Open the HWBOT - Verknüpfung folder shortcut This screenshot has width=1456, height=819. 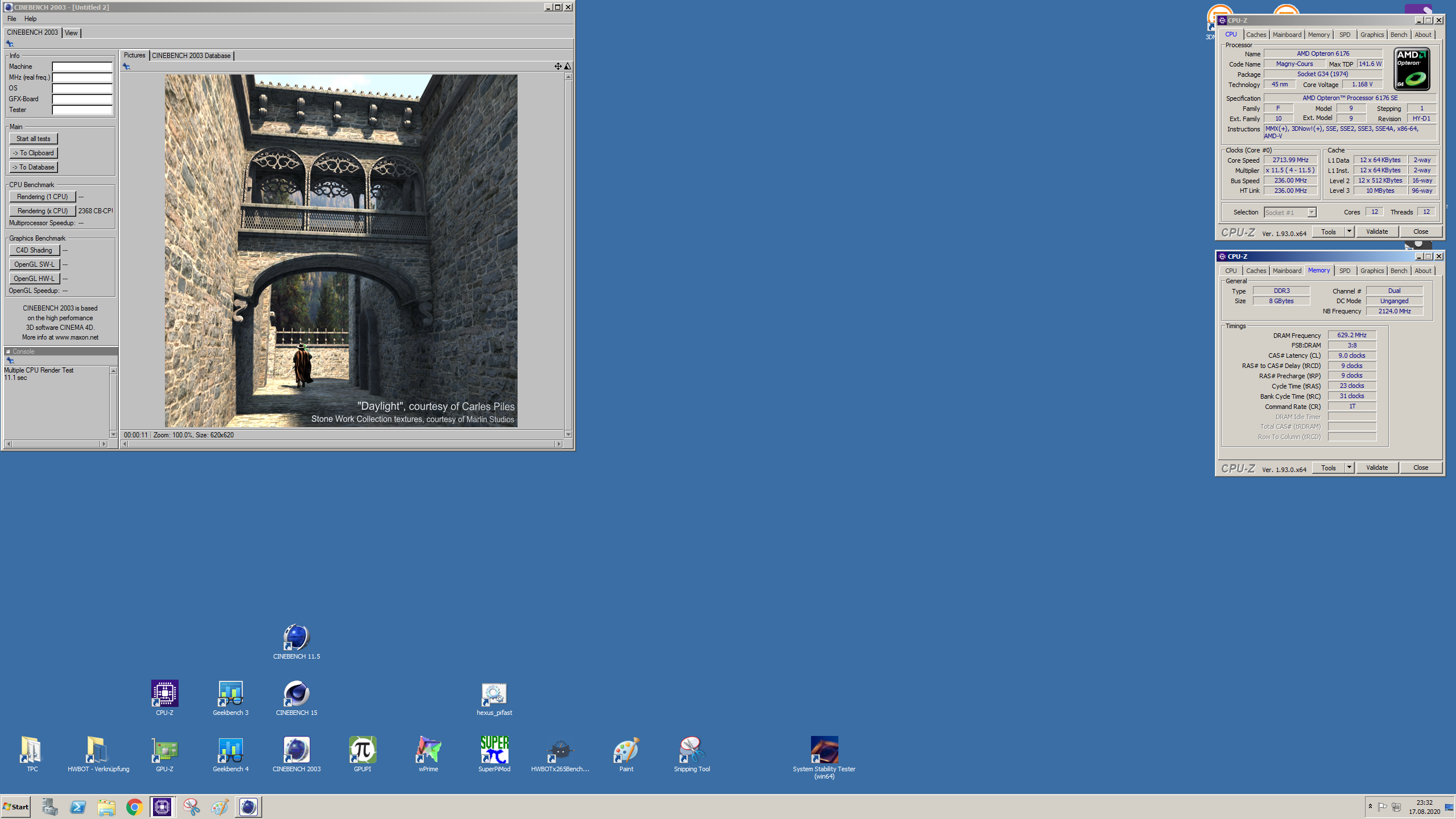pyautogui.click(x=98, y=754)
